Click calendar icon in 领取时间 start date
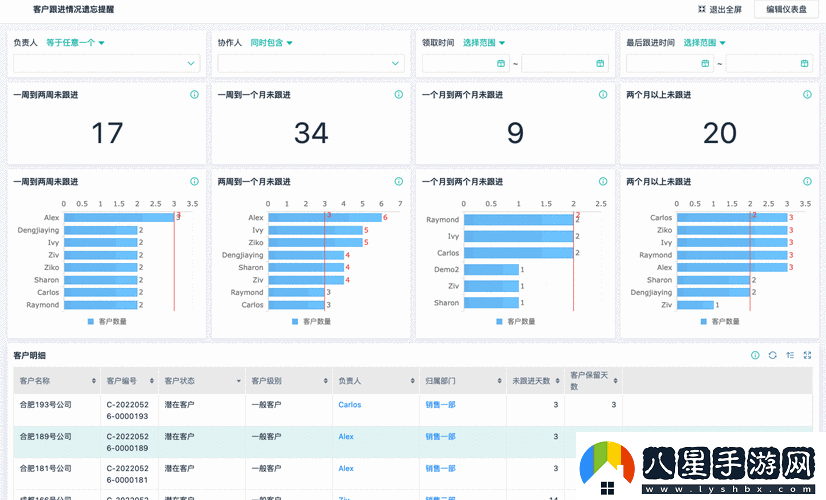Screen dimensions: 826x500 coord(501,63)
